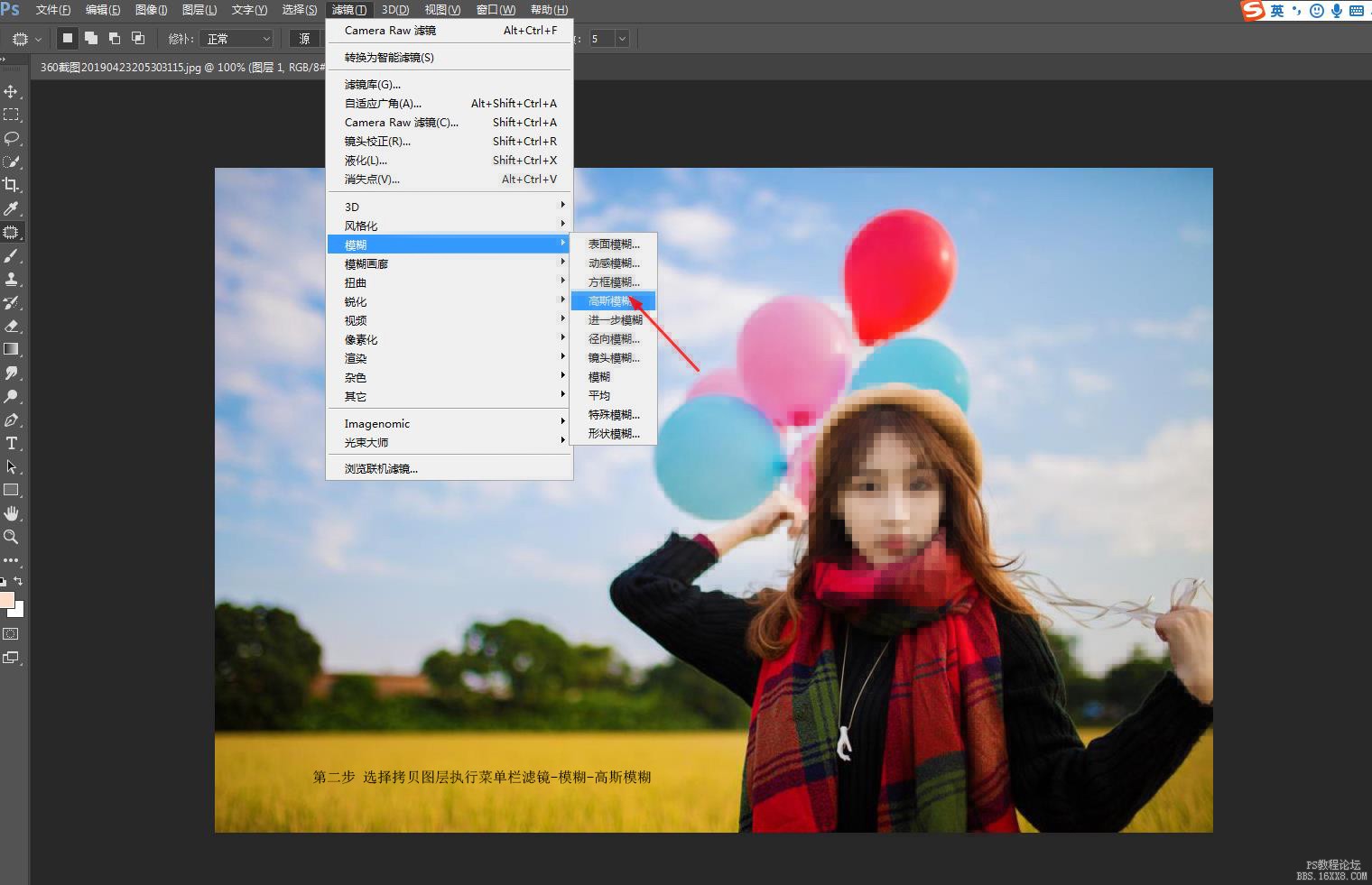The height and width of the screenshot is (885, 1372).
Task: Click the background color swatch
Action: 18,612
